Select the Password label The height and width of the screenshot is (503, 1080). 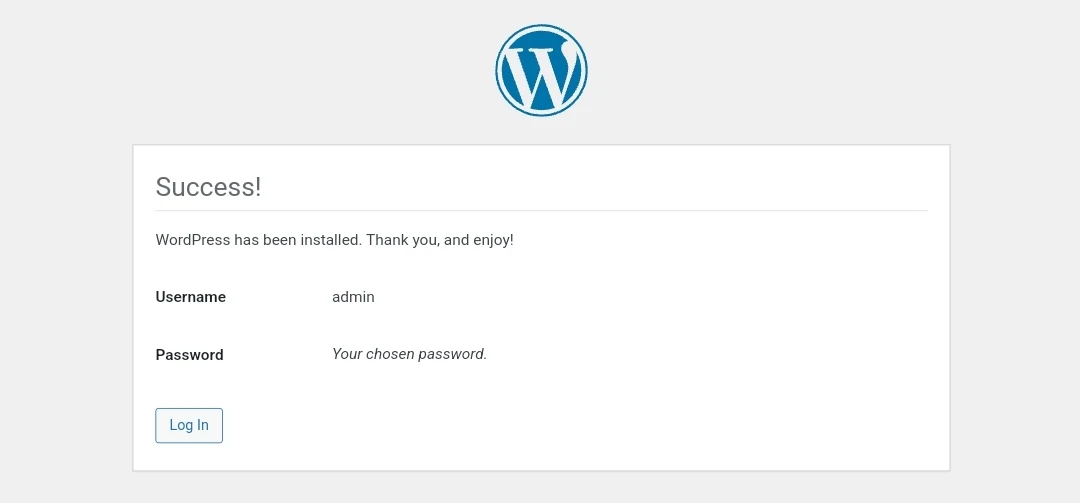click(x=189, y=355)
